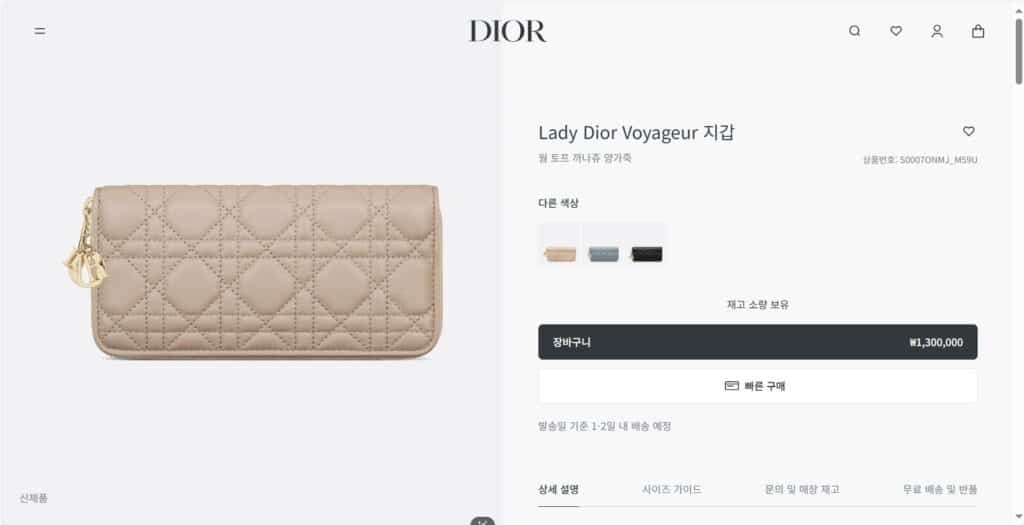
Task: Open the 무료 배송 및 반품 tab
Action: tap(940, 490)
